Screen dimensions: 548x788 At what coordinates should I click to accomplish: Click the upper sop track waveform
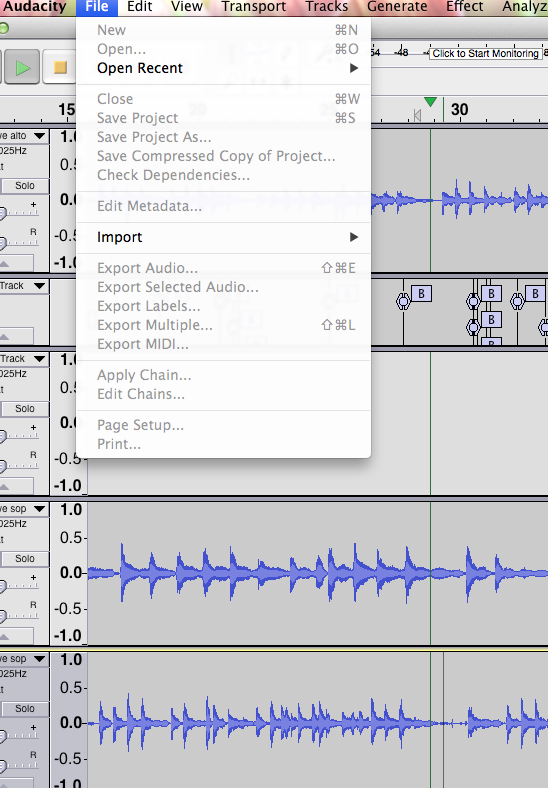317,573
